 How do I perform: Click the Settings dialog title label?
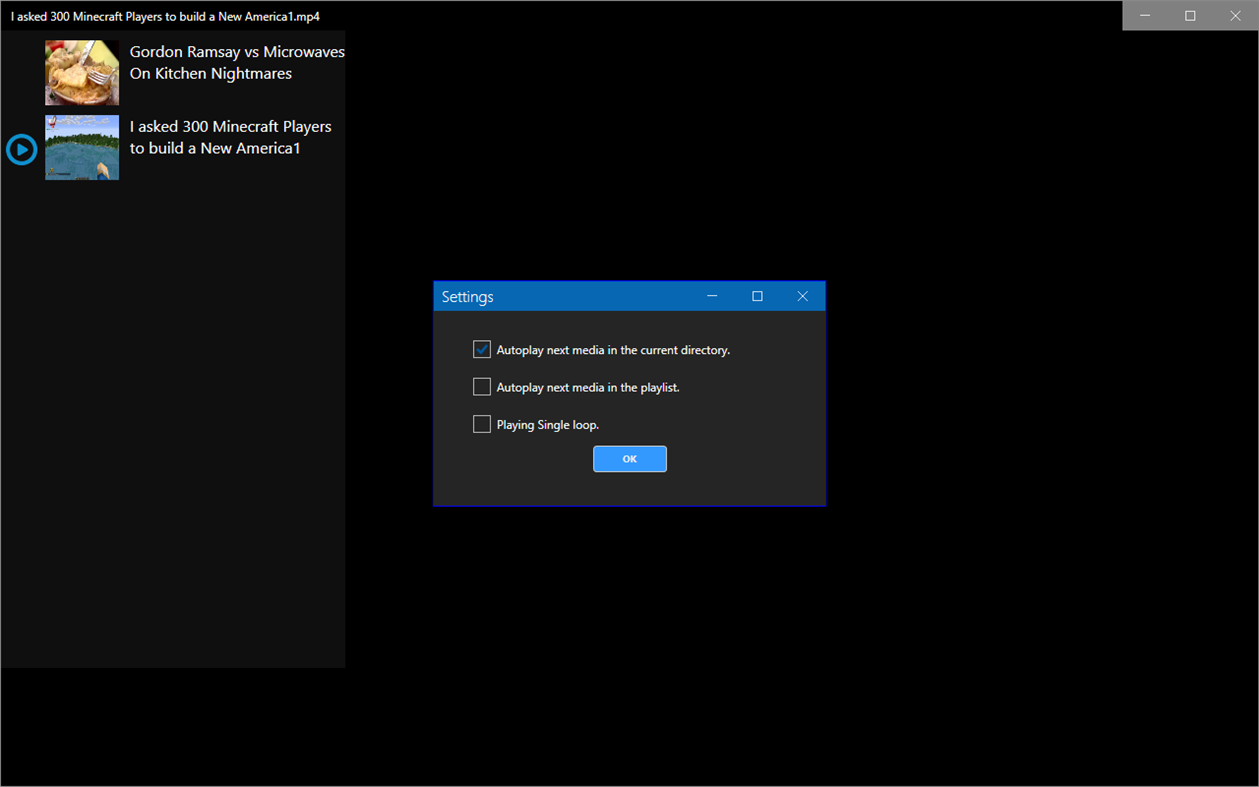click(x=467, y=296)
